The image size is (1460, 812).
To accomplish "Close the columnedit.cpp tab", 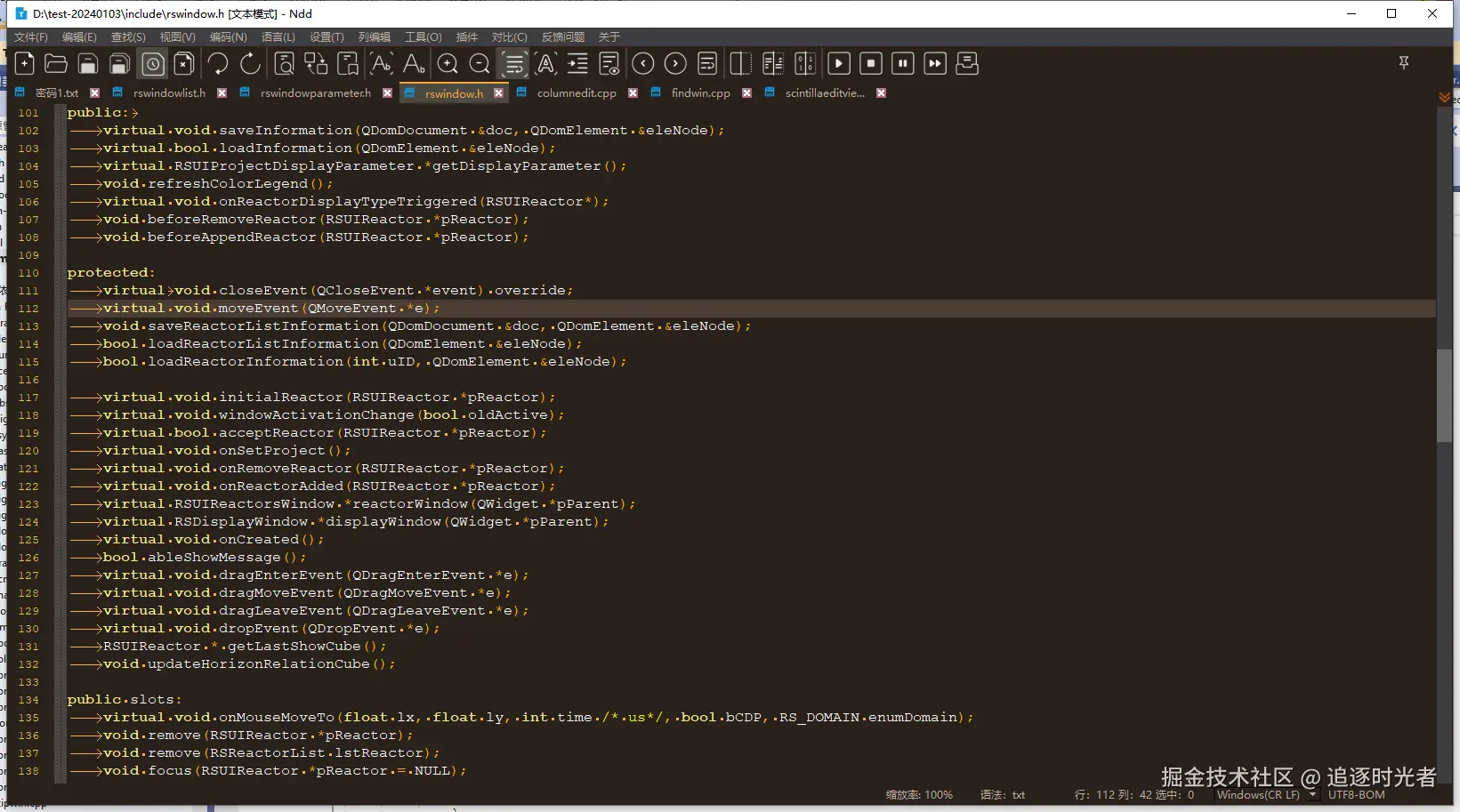I will point(633,92).
